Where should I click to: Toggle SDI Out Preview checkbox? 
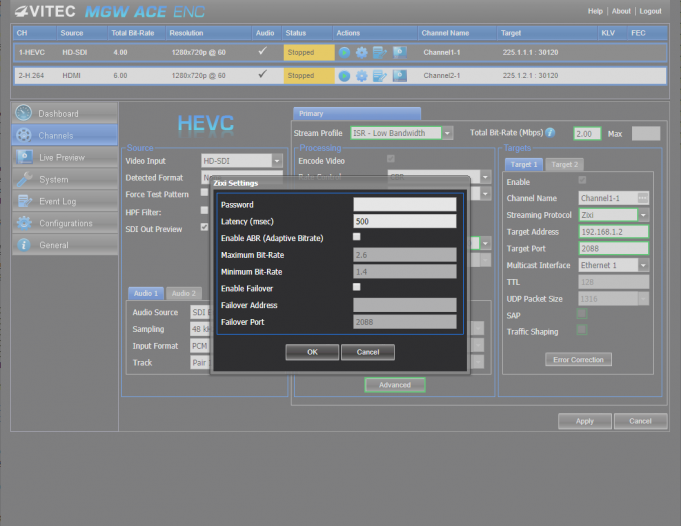tap(204, 227)
